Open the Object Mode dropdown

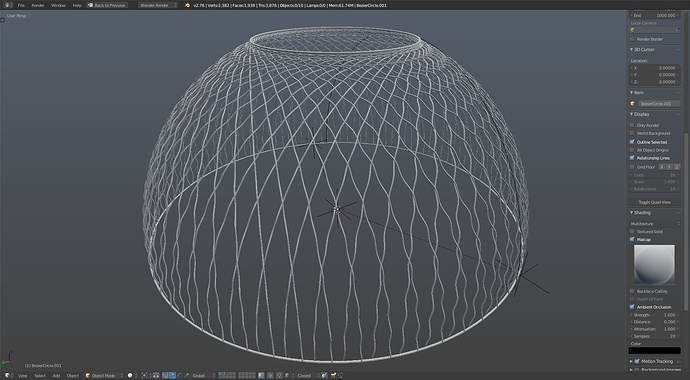click(x=103, y=375)
